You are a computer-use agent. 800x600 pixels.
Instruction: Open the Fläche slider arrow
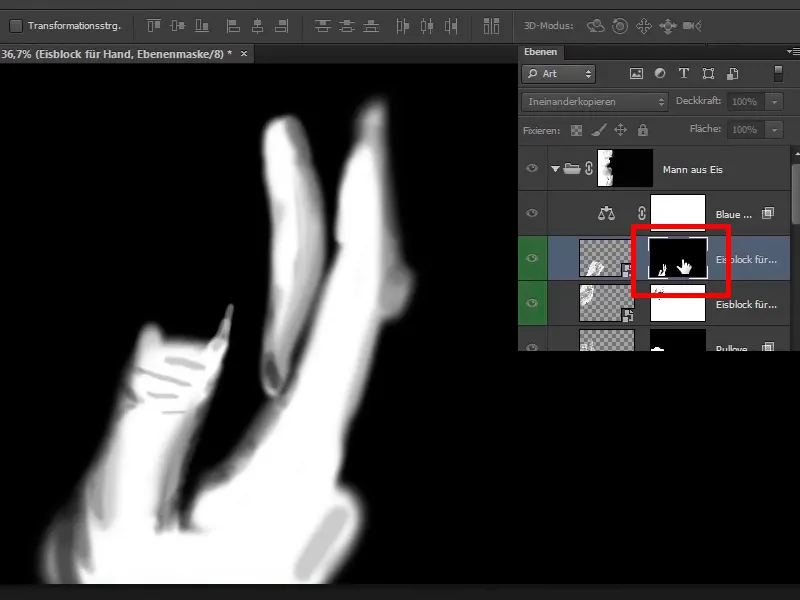(x=774, y=130)
